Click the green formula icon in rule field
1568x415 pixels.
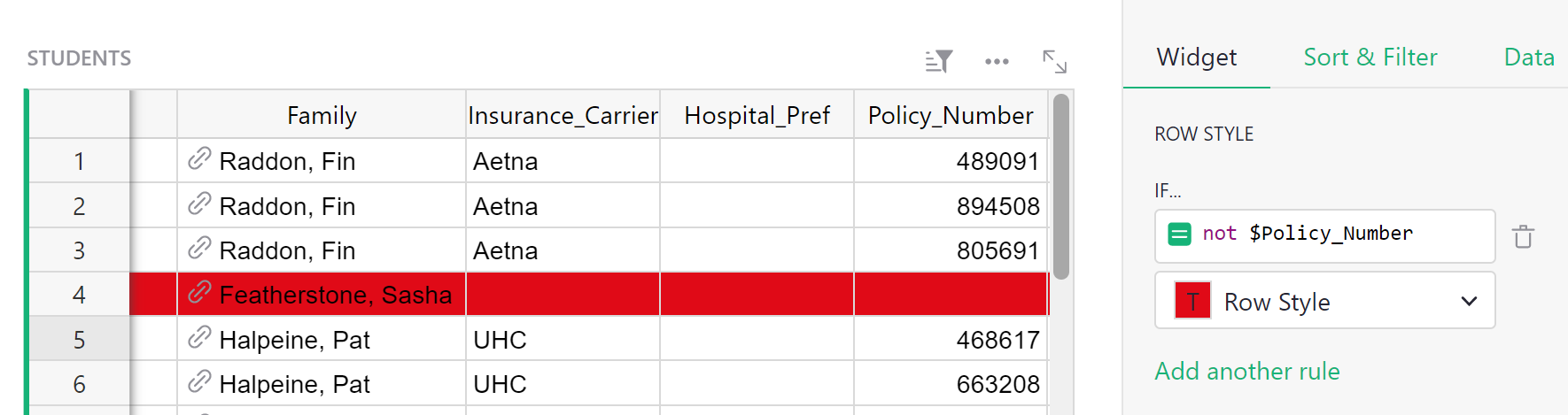[1179, 234]
